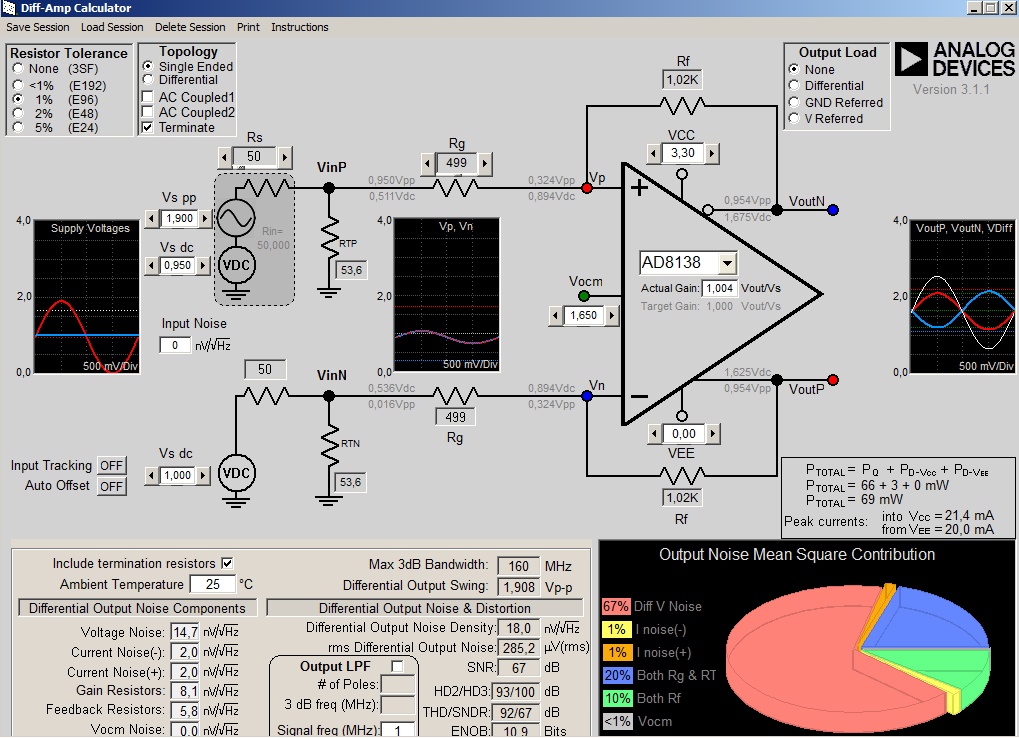Decrease Vocm with left arrow
This screenshot has height=738, width=1019.
point(556,316)
